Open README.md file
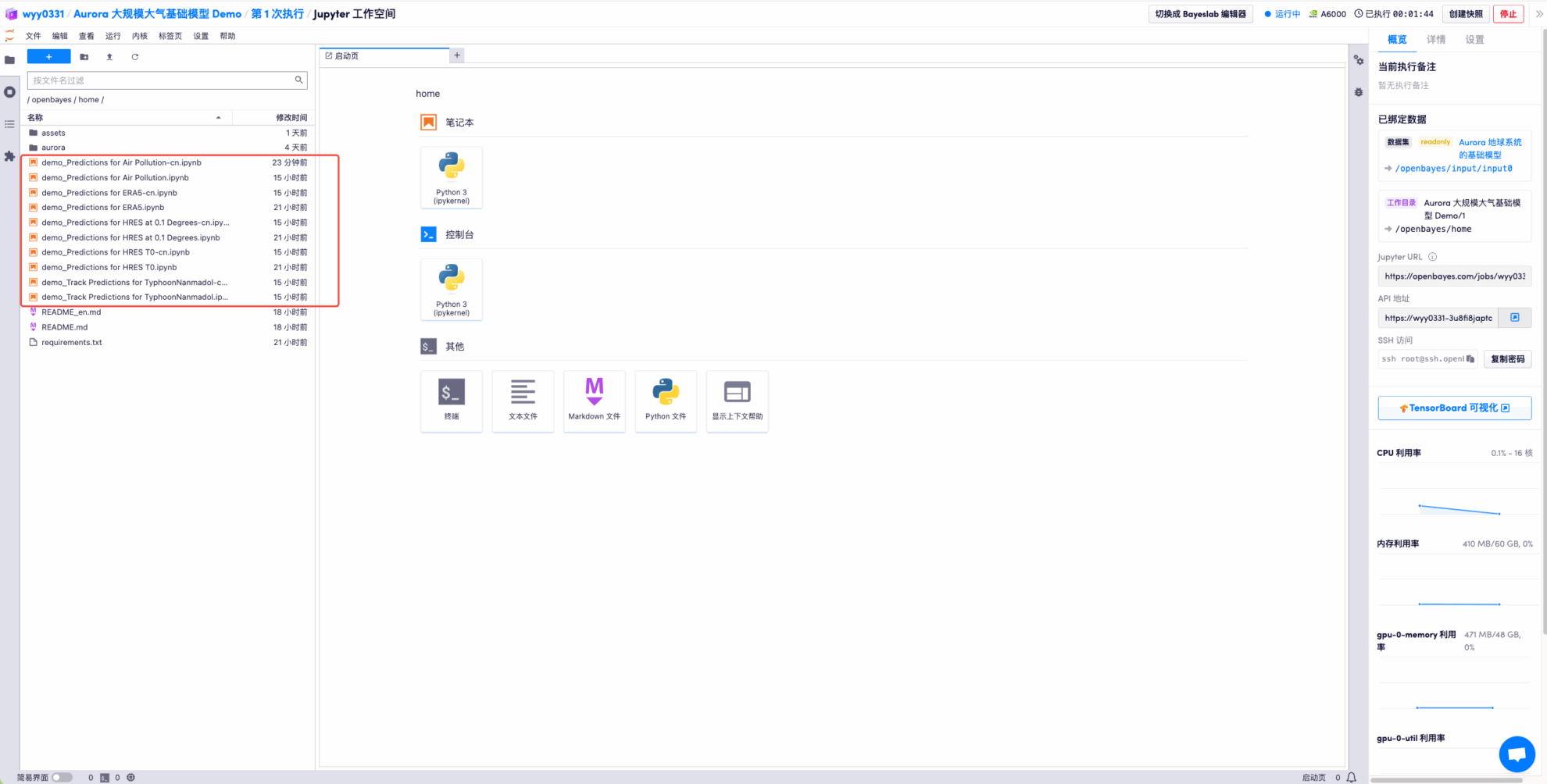The image size is (1547, 784). coord(64,327)
